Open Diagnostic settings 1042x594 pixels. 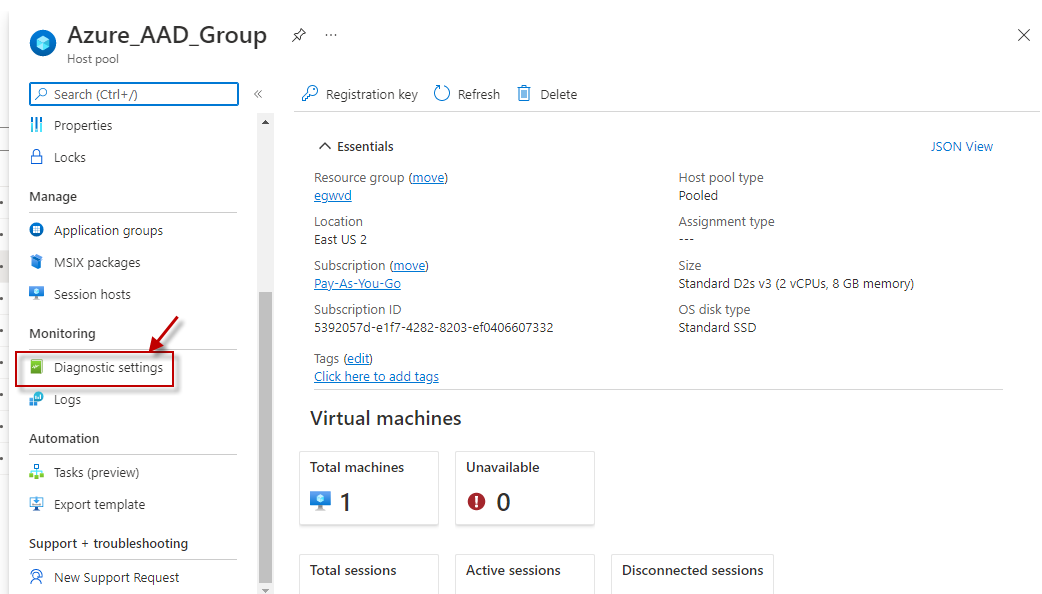click(108, 367)
